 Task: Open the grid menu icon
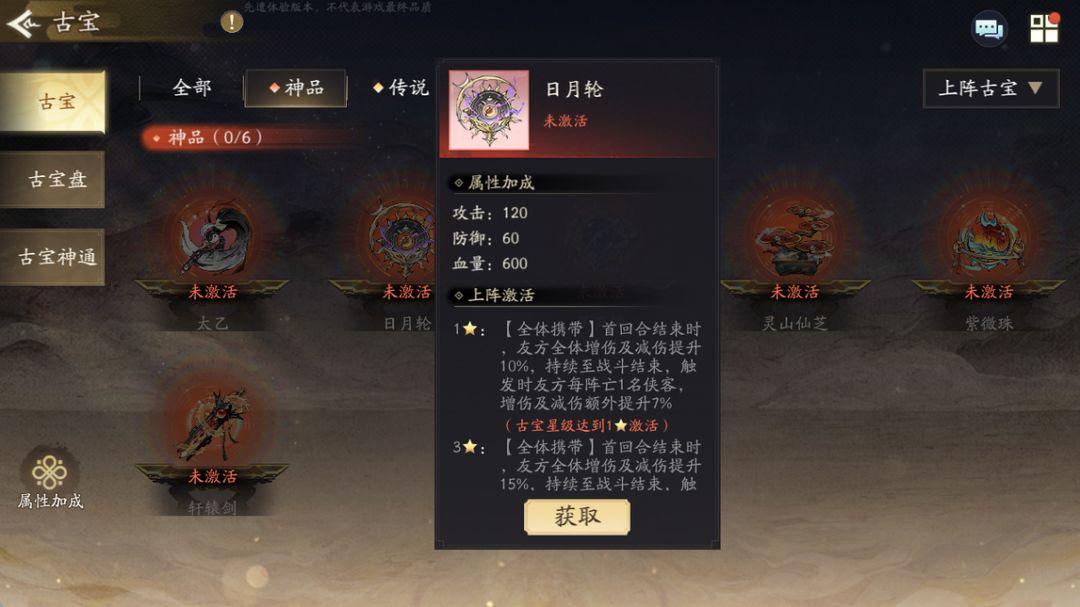click(1044, 28)
